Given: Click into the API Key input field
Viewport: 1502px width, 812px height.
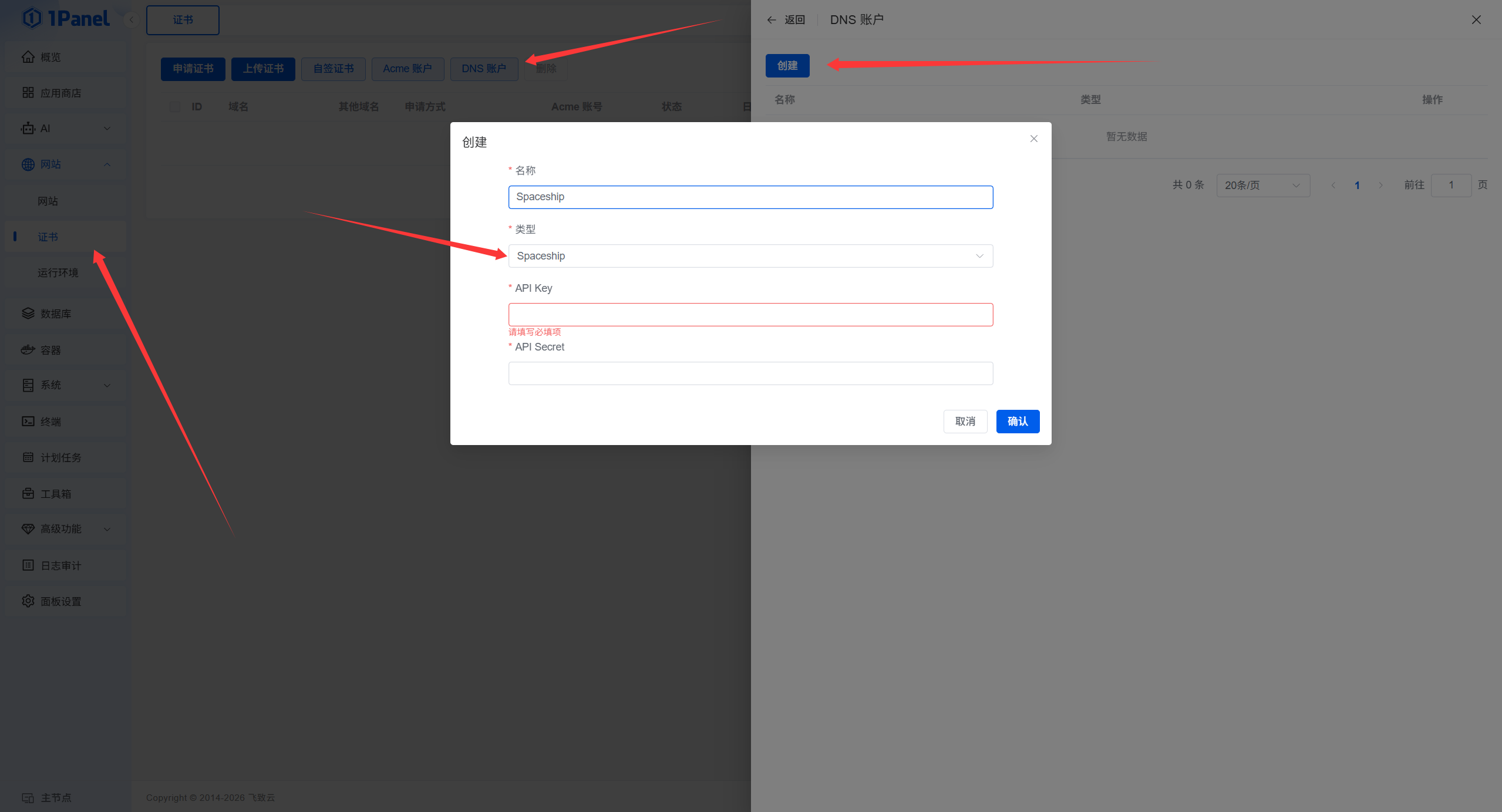Looking at the screenshot, I should (x=750, y=315).
